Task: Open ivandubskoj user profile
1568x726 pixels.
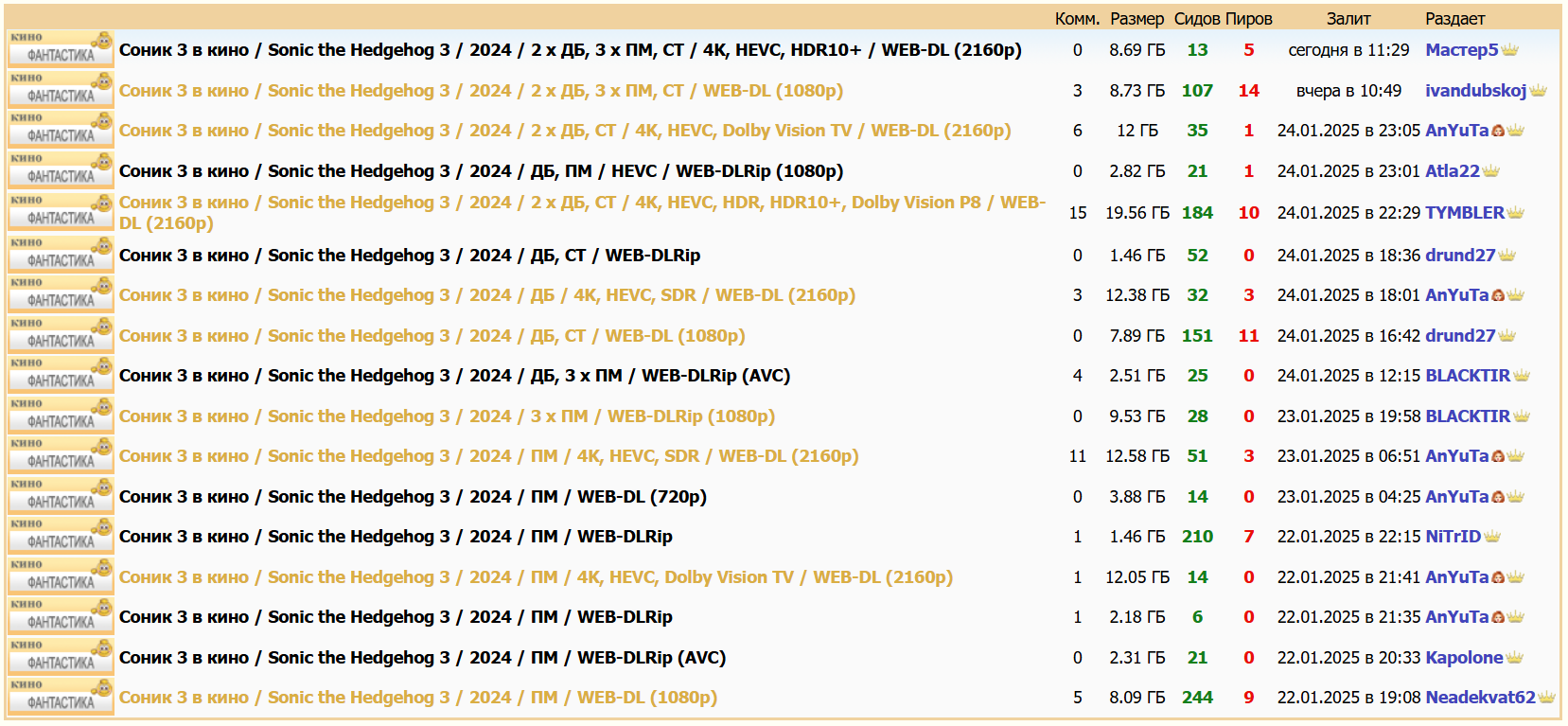Action: 1475,90
